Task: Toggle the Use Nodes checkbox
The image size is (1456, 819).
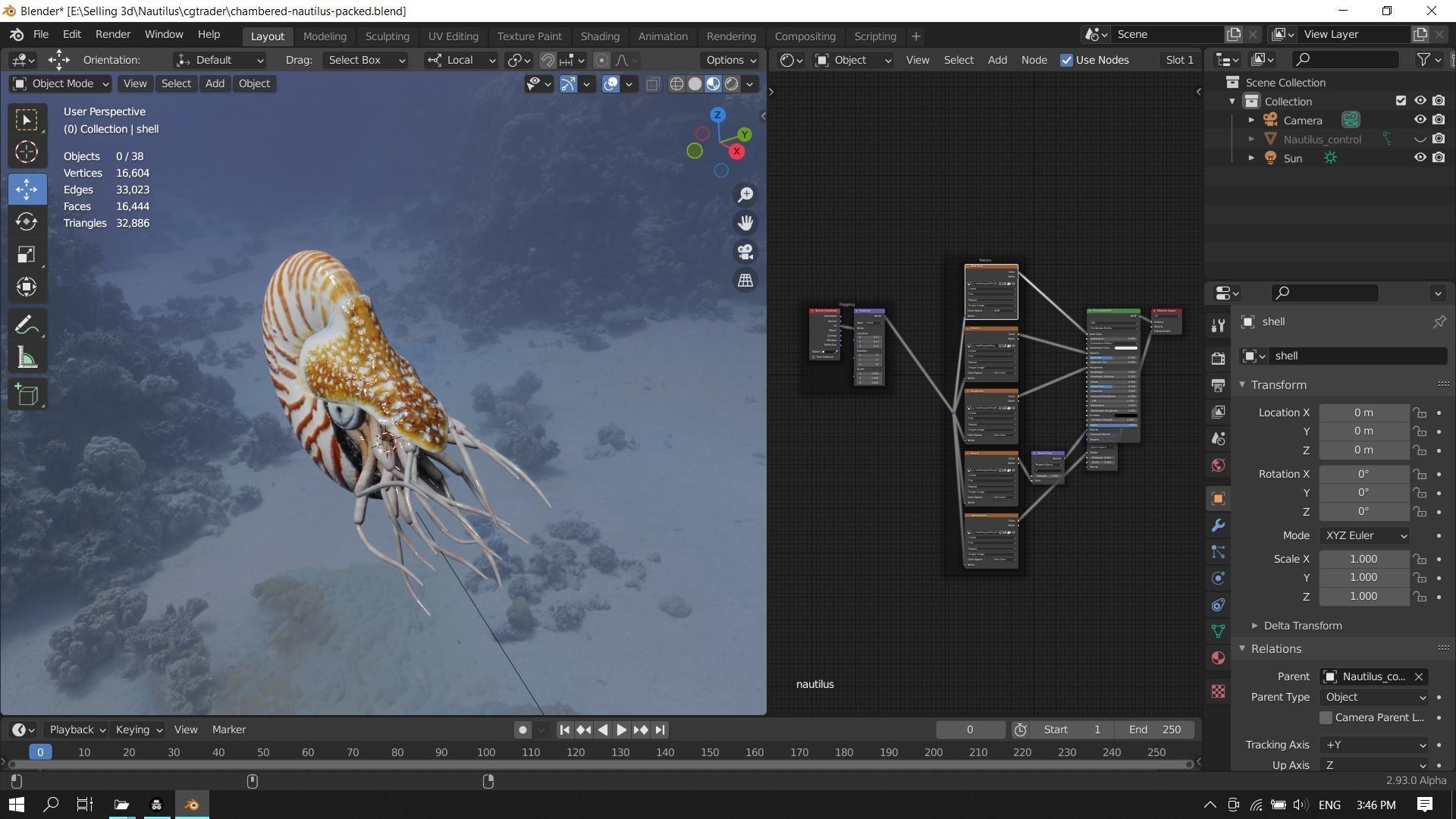Action: (1066, 60)
